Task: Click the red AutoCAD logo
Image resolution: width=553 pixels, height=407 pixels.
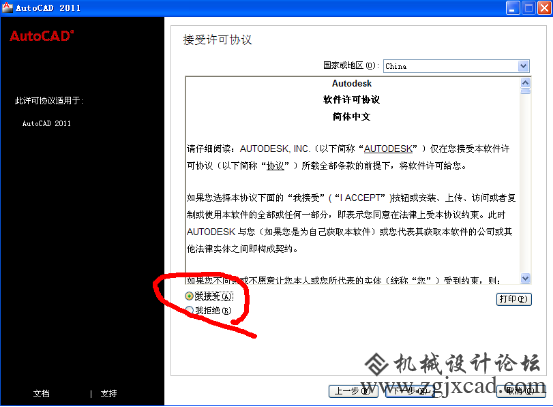Action: 42,36
